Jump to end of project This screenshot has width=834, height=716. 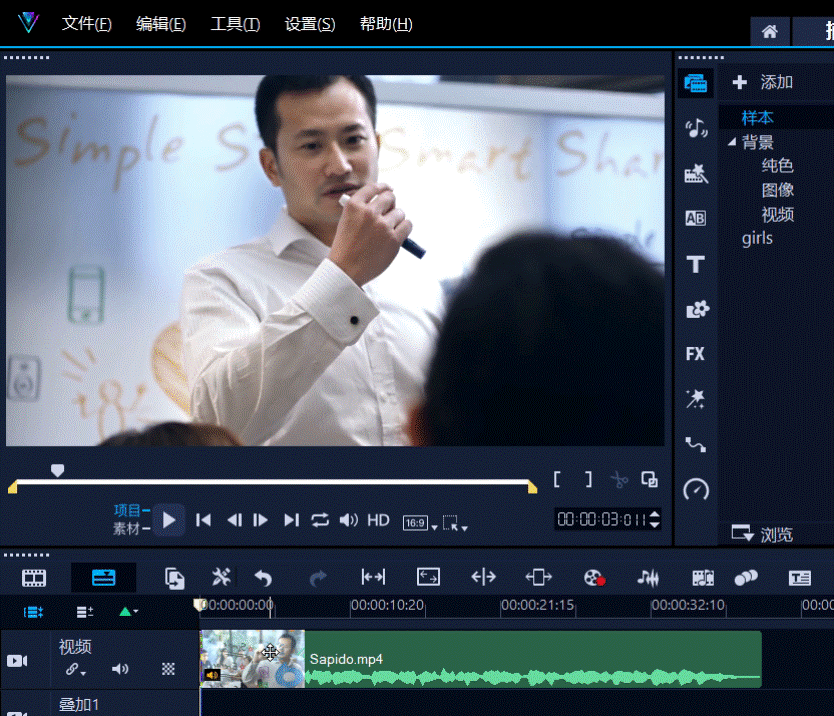291,520
